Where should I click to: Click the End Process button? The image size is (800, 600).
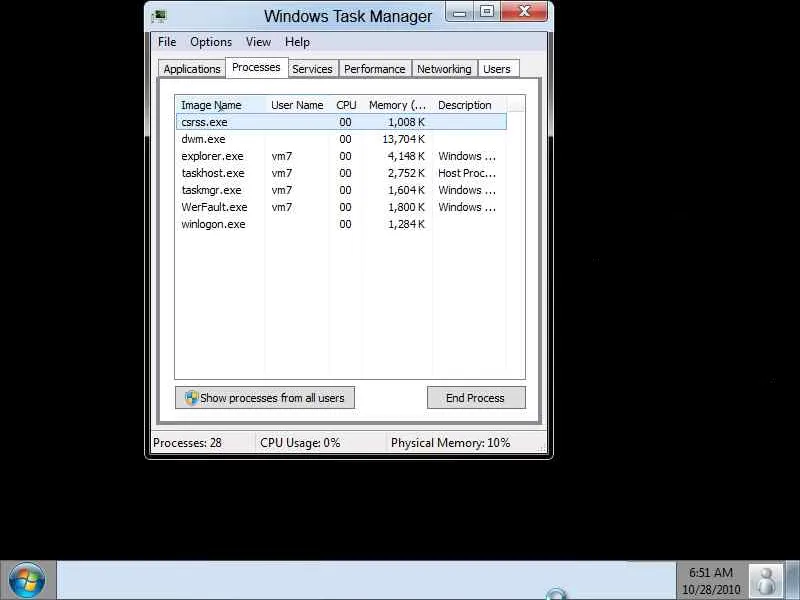click(476, 398)
